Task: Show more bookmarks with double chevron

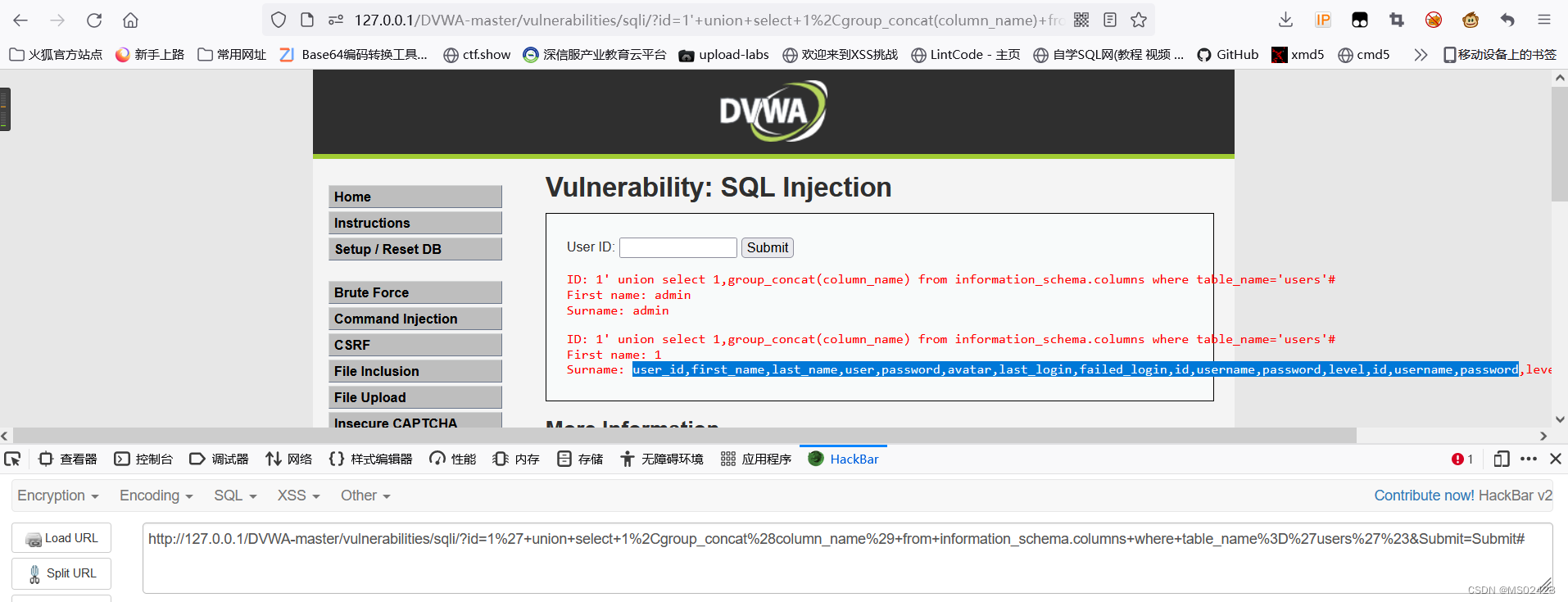Action: coord(1421,55)
